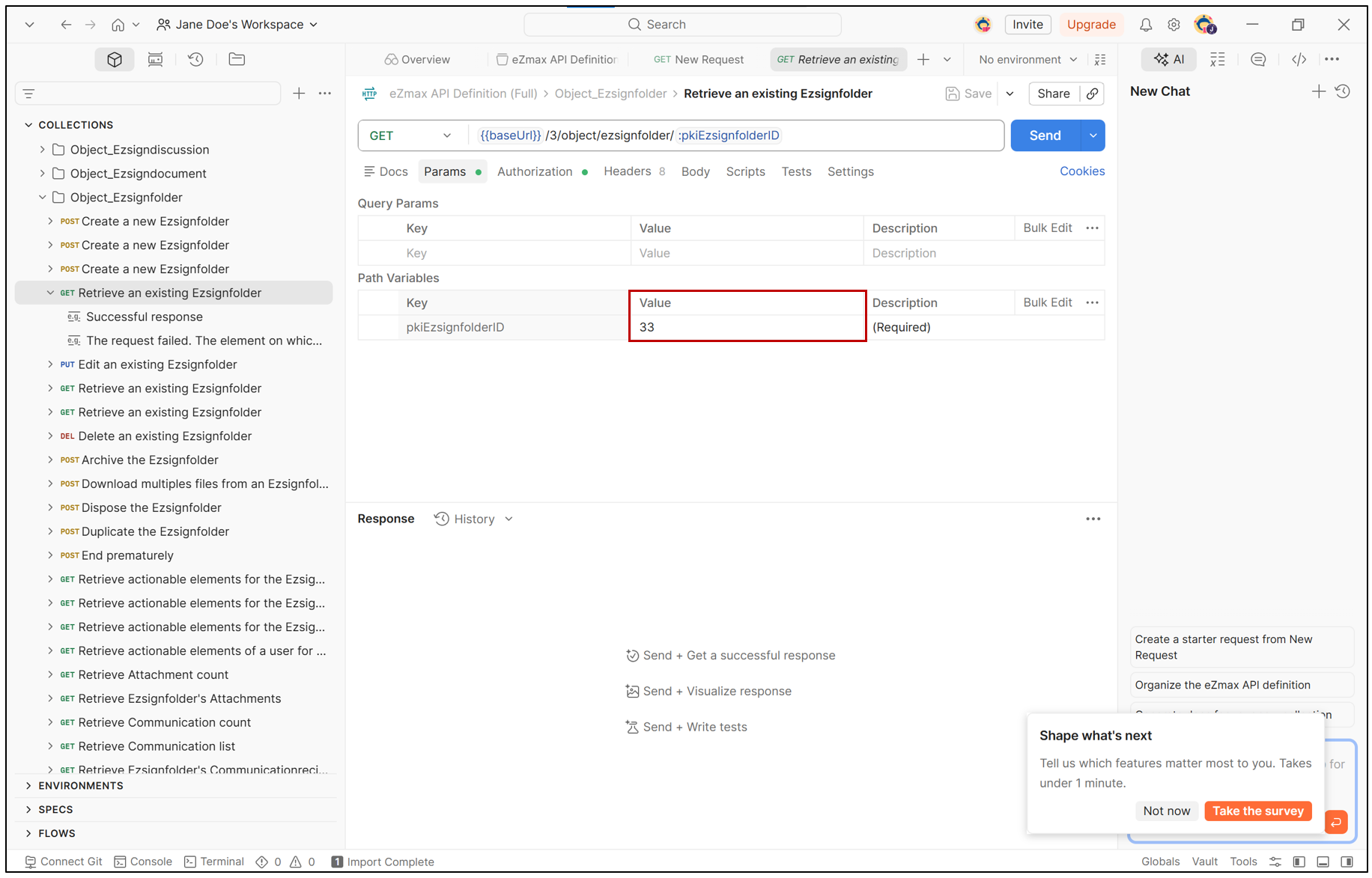Viewport: 1372px width, 878px height.
Task: Expand the FLOWS section
Action: (28, 833)
